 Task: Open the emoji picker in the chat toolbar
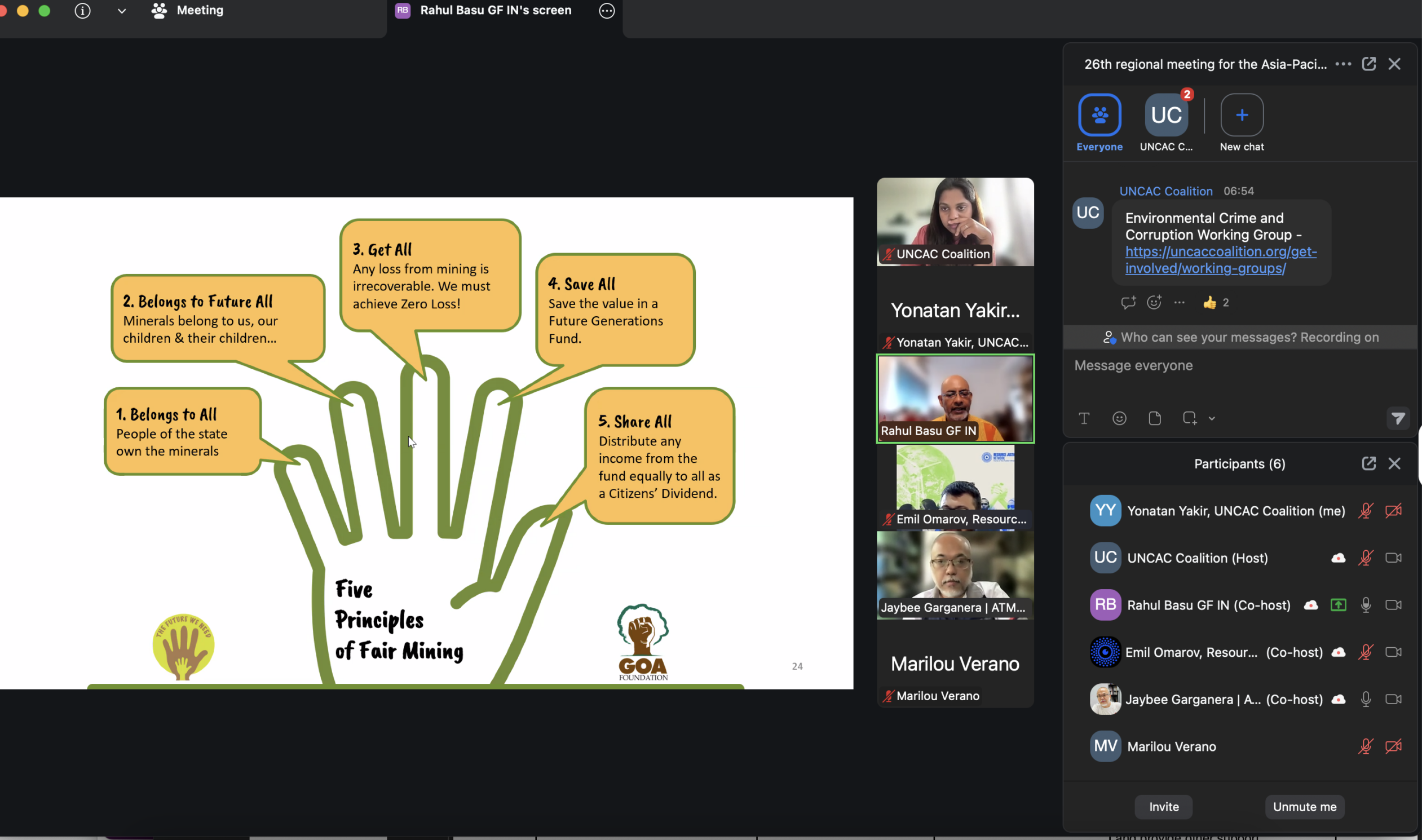point(1119,418)
